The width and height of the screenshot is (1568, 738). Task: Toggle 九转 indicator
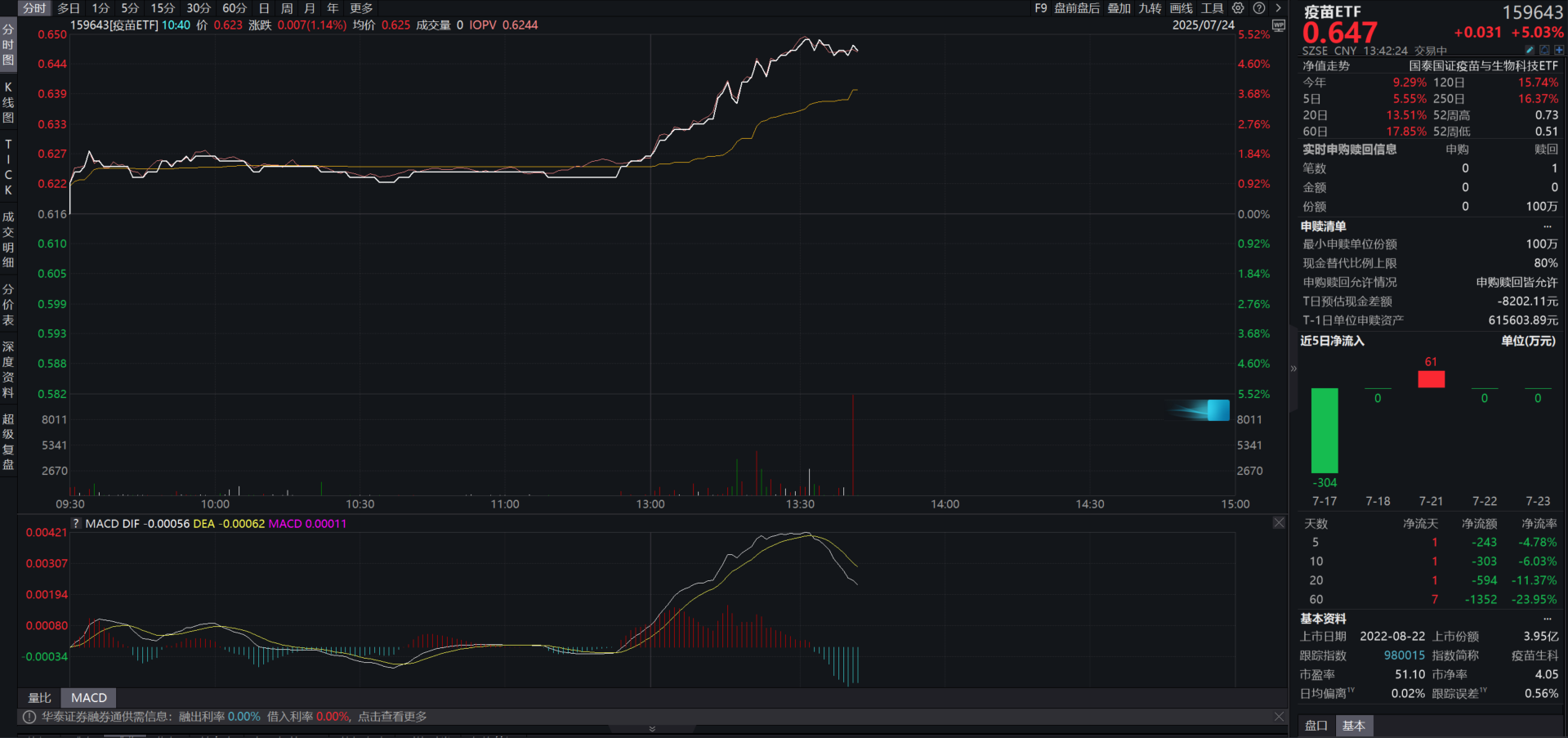[1150, 8]
